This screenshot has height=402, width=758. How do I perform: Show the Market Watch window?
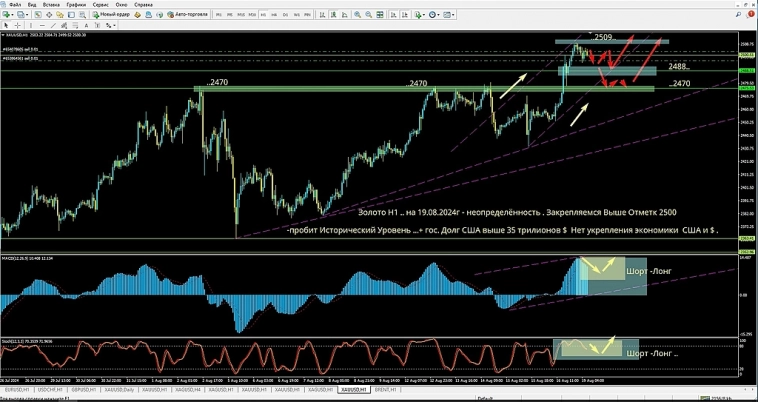coord(38,14)
